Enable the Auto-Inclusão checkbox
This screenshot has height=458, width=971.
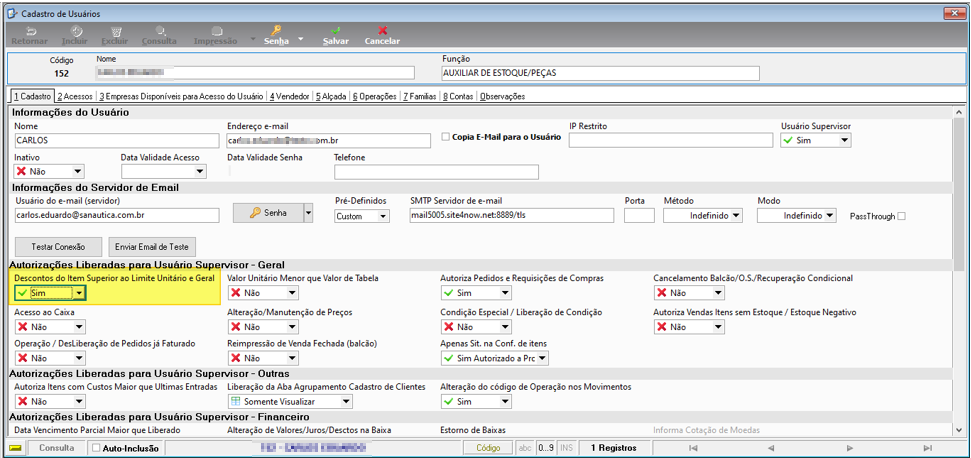(x=95, y=447)
